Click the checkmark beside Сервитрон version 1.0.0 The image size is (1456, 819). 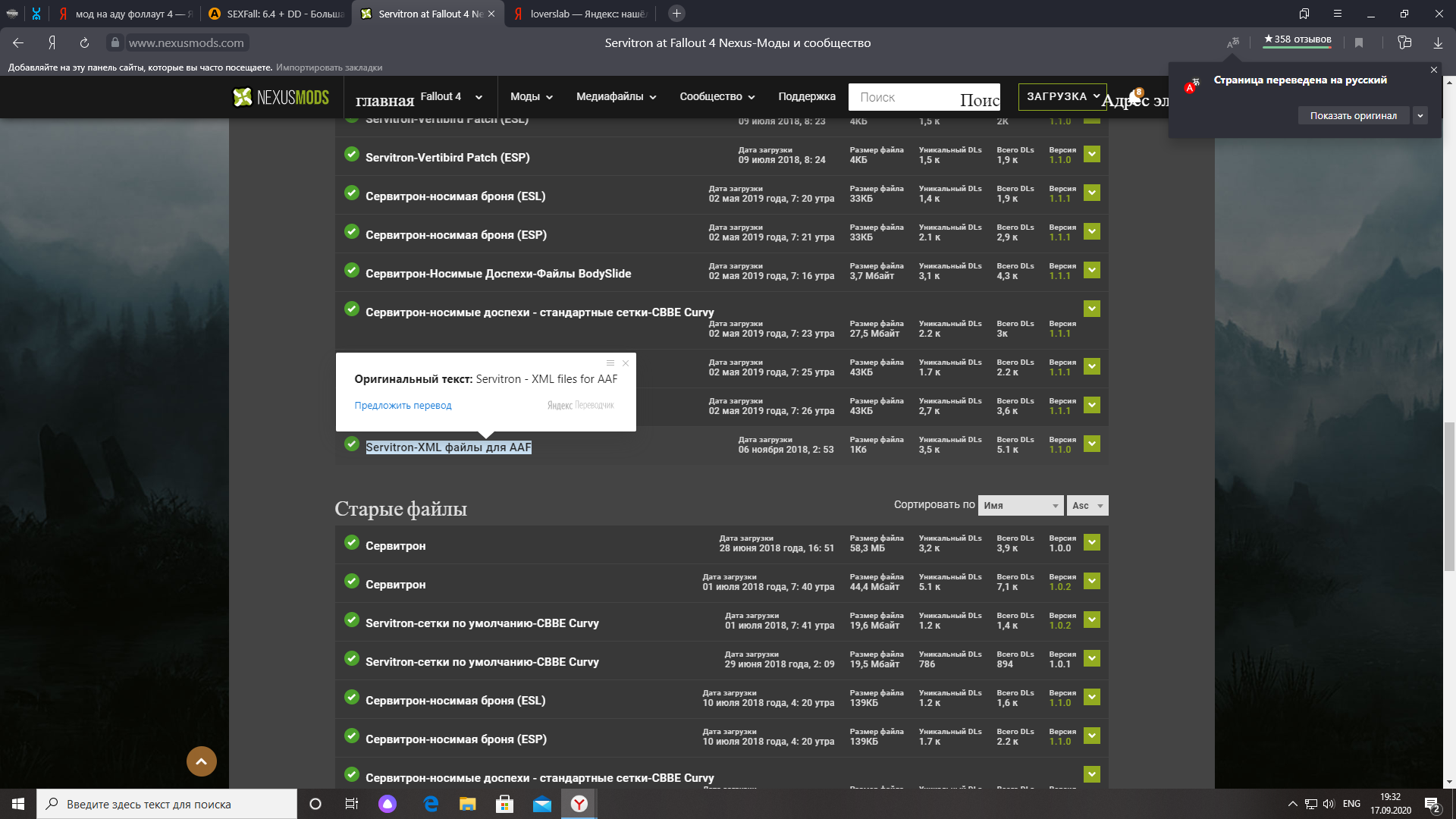(x=352, y=542)
